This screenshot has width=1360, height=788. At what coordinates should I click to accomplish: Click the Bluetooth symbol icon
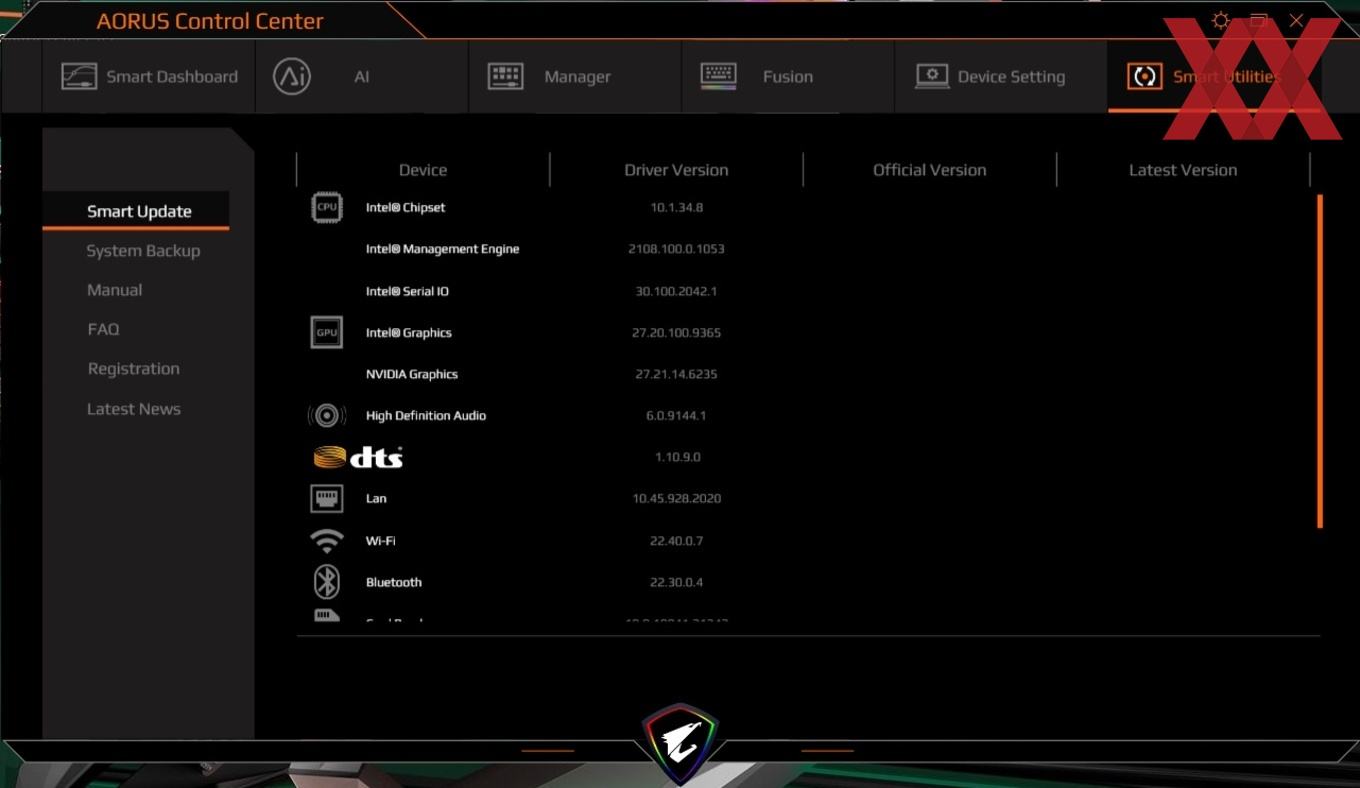[327, 582]
